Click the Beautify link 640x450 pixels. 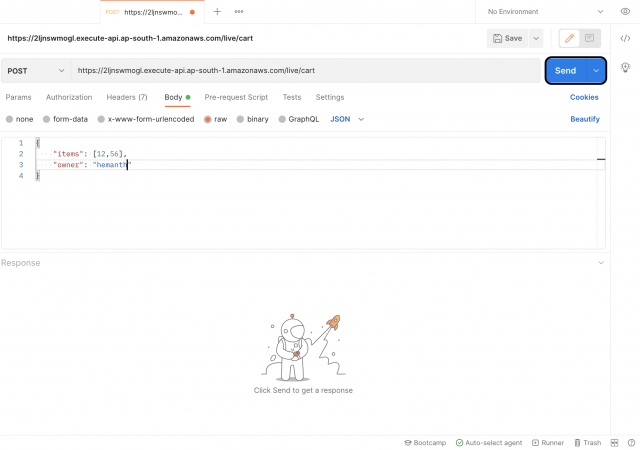click(585, 119)
